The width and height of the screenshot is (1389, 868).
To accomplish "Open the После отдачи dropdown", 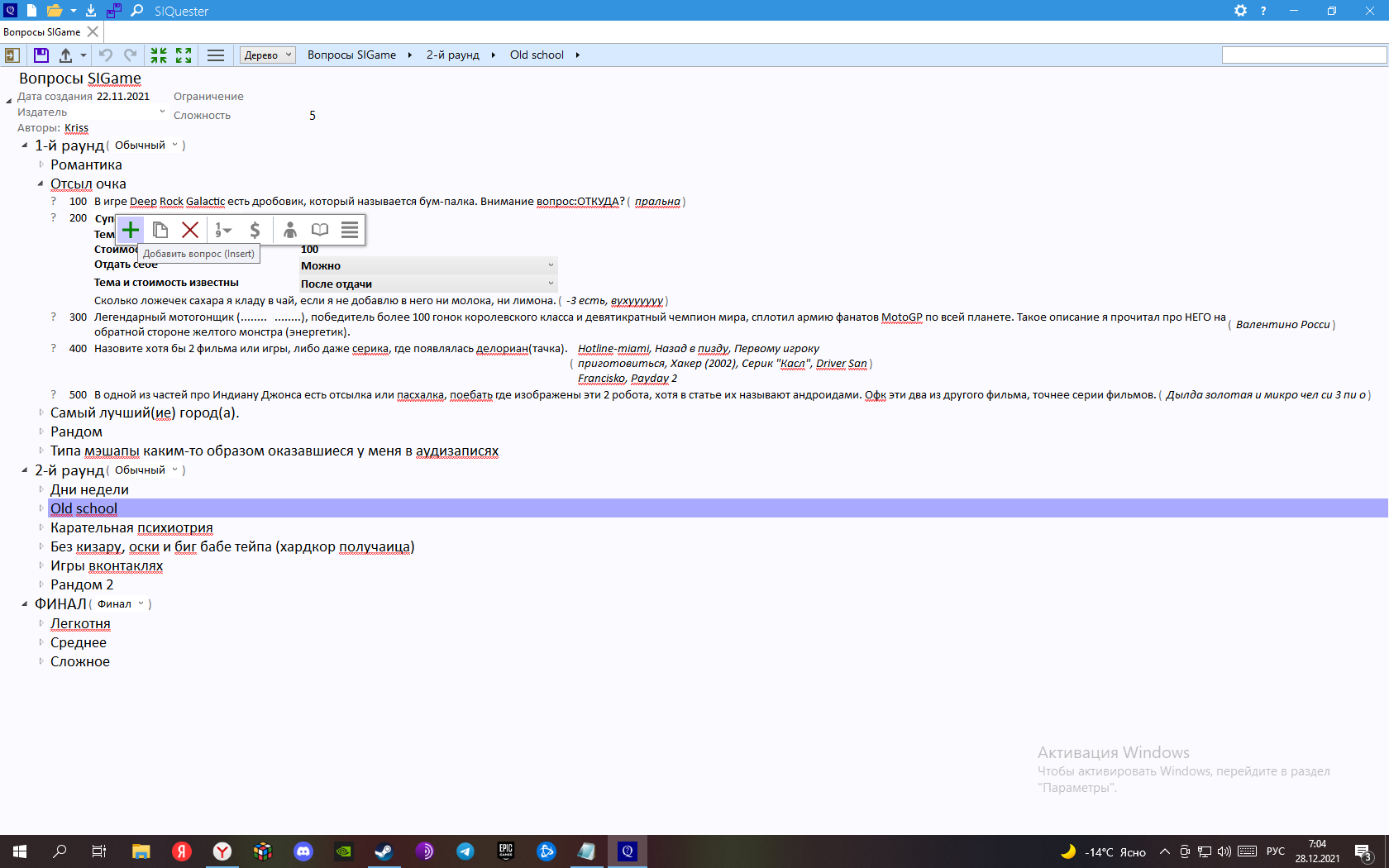I will (428, 284).
